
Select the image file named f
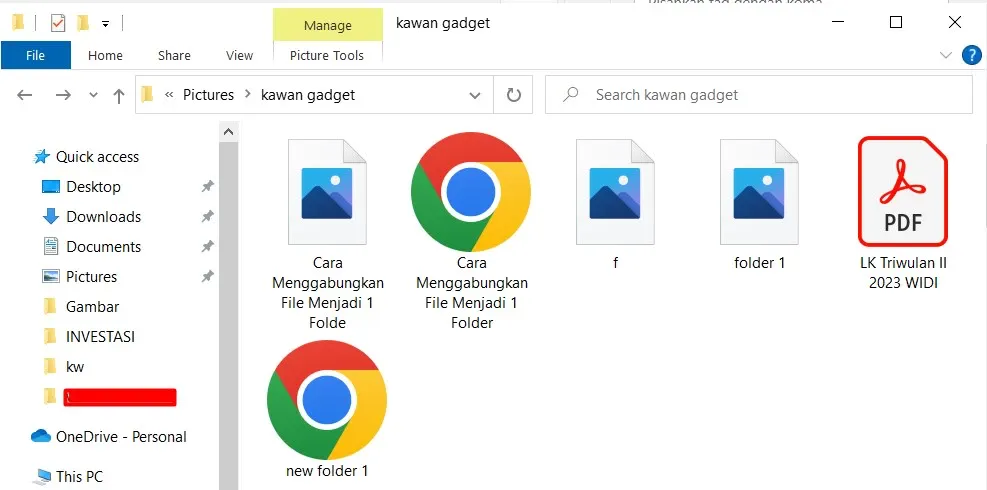pos(615,203)
